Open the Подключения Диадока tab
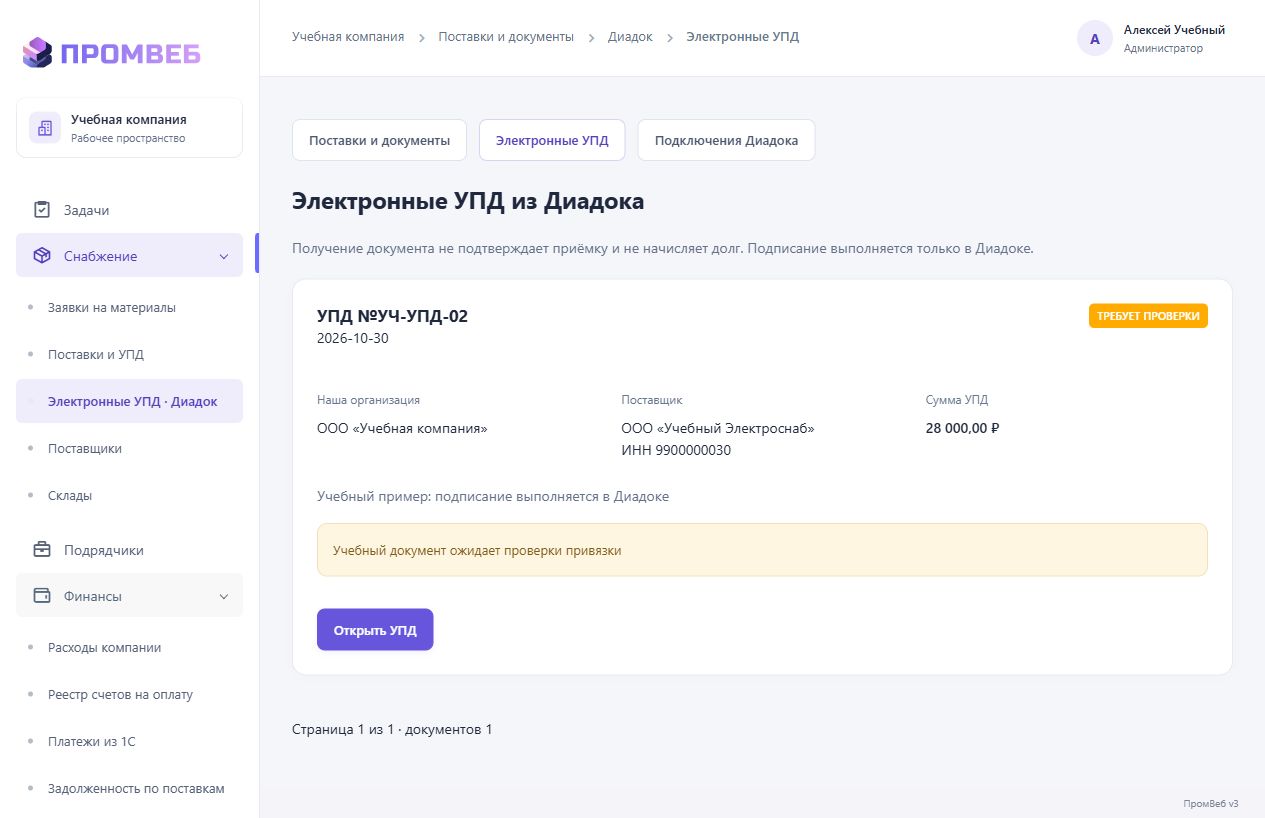1265x818 pixels. pyautogui.click(x=726, y=140)
